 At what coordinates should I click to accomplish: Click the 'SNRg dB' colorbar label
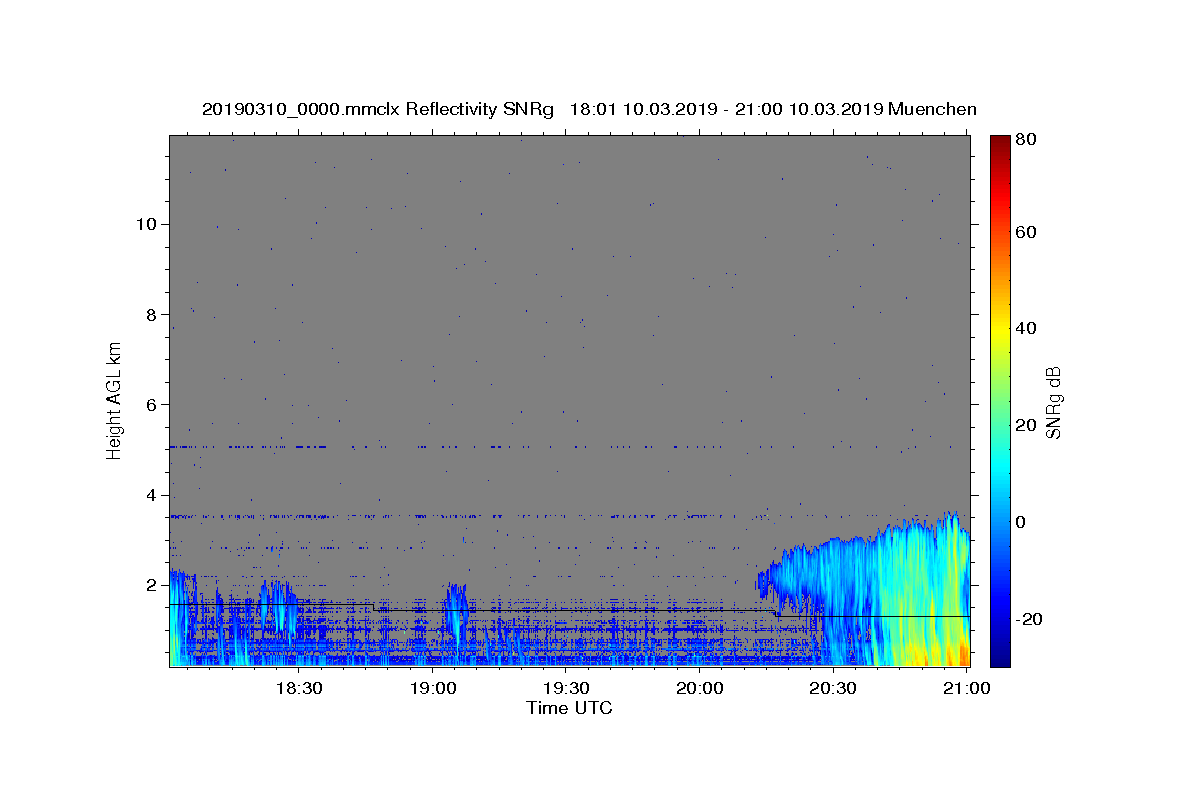pos(1053,402)
